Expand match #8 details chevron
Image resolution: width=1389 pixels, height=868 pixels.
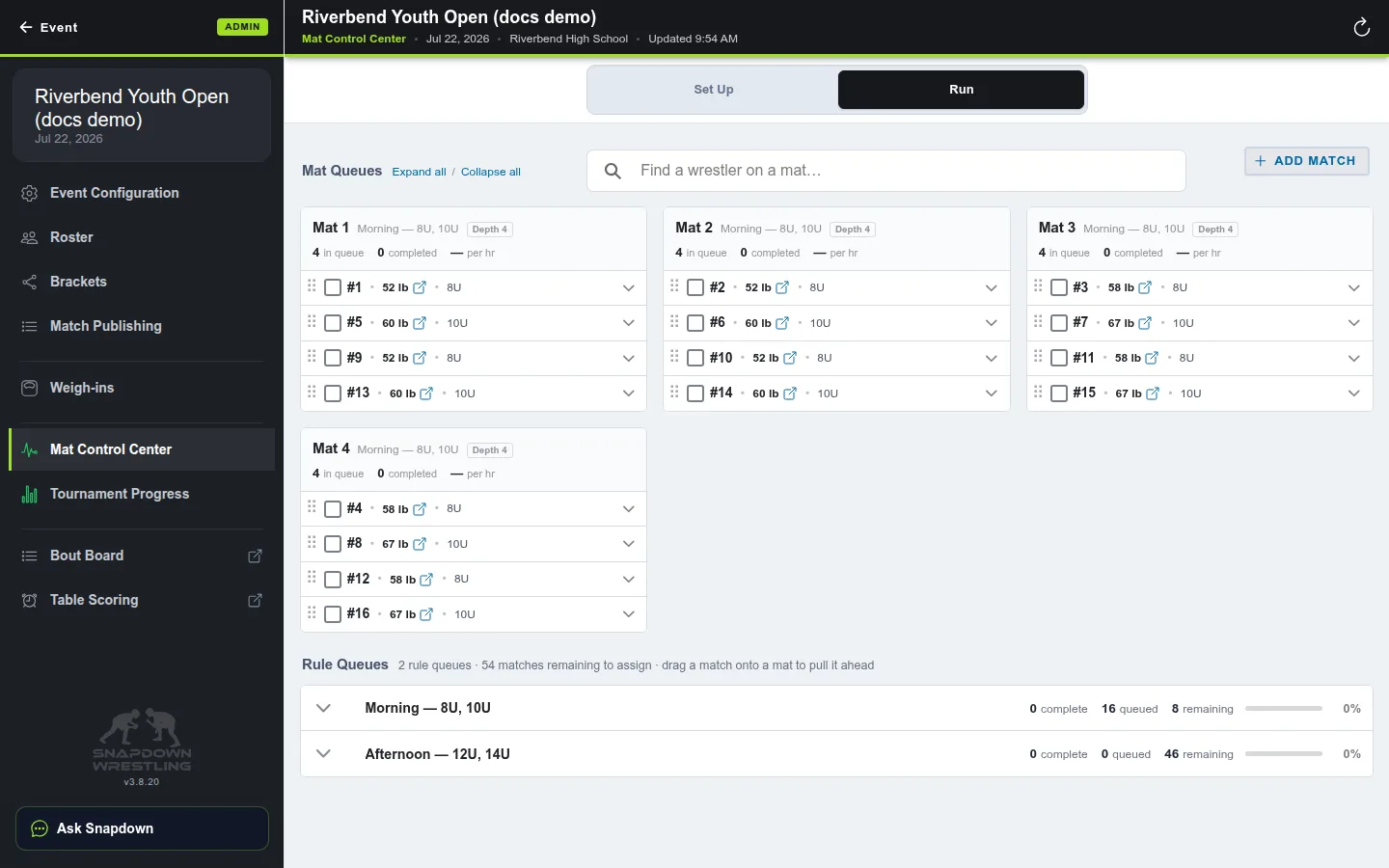click(628, 544)
